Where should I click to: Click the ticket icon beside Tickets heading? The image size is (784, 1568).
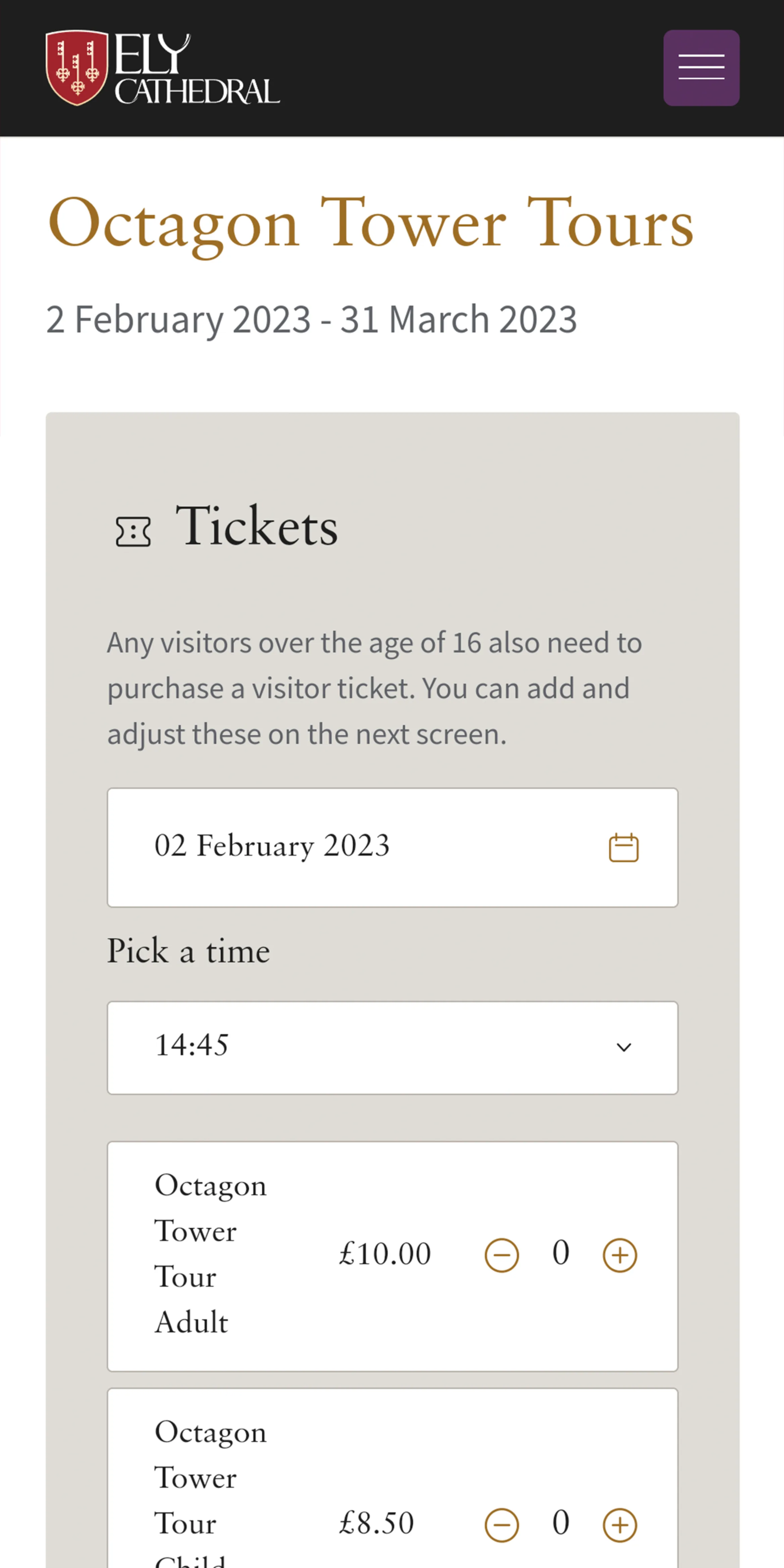(133, 531)
